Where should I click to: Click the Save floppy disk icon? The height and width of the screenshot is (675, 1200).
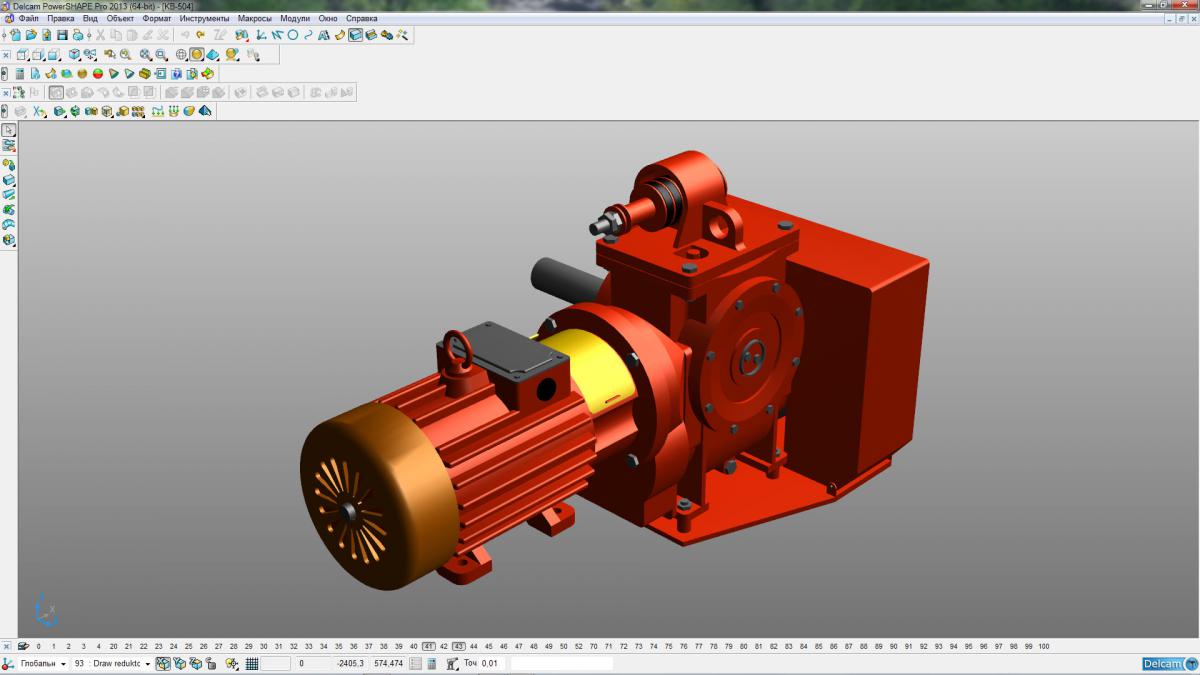(x=62, y=34)
